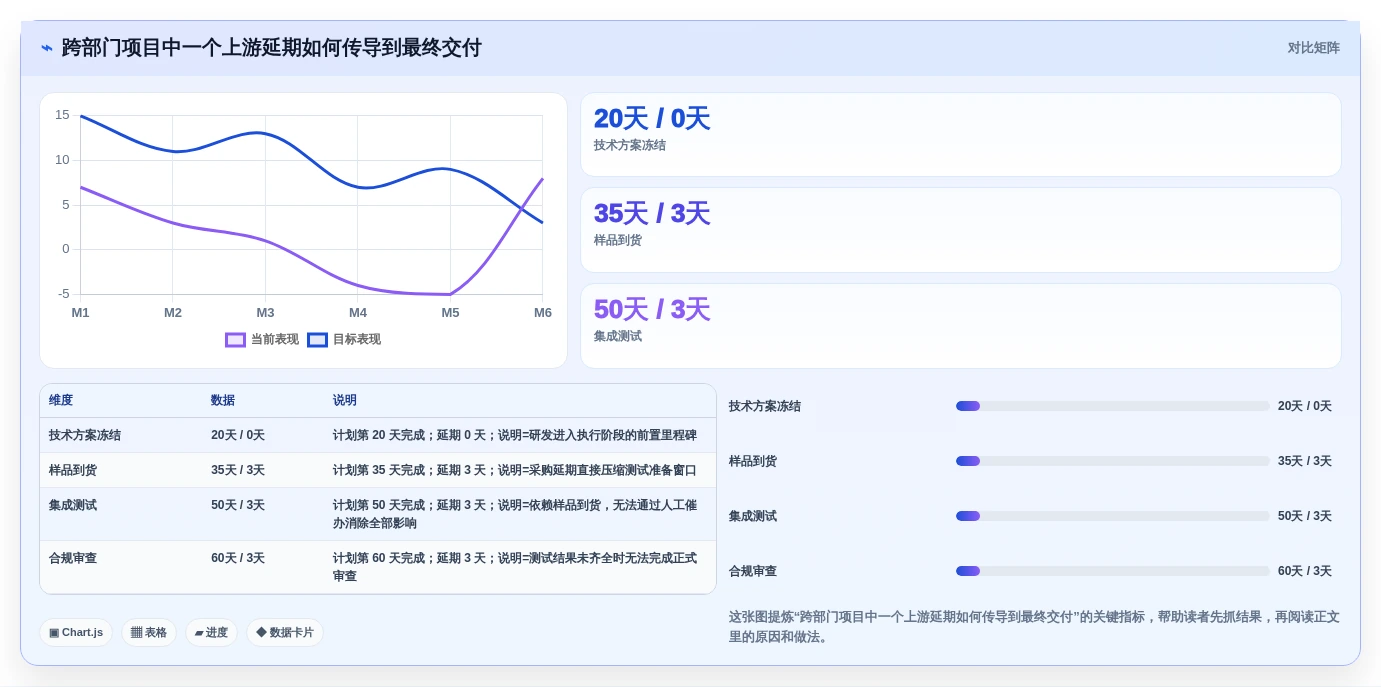Toggle 目标表现 legend swatch in chart
Screen dimensions: 1381x687
tap(317, 340)
